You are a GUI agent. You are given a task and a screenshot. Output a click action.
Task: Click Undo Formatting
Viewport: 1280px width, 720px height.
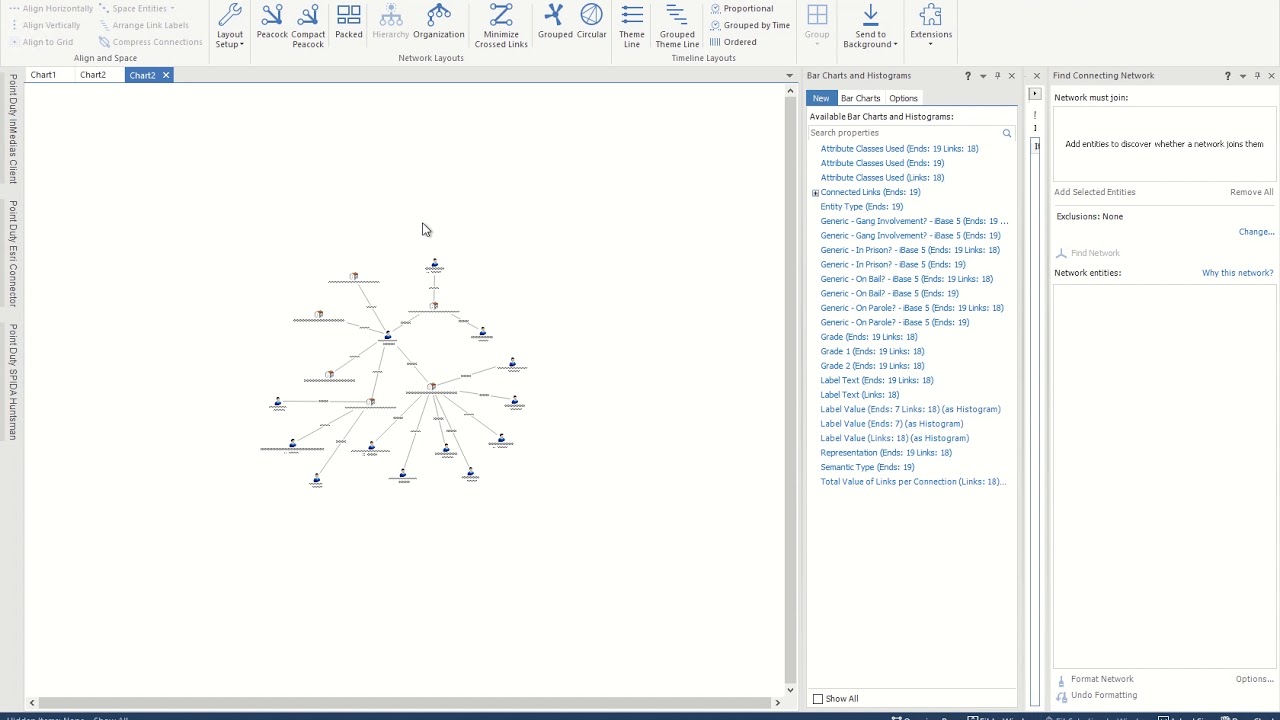point(1096,696)
